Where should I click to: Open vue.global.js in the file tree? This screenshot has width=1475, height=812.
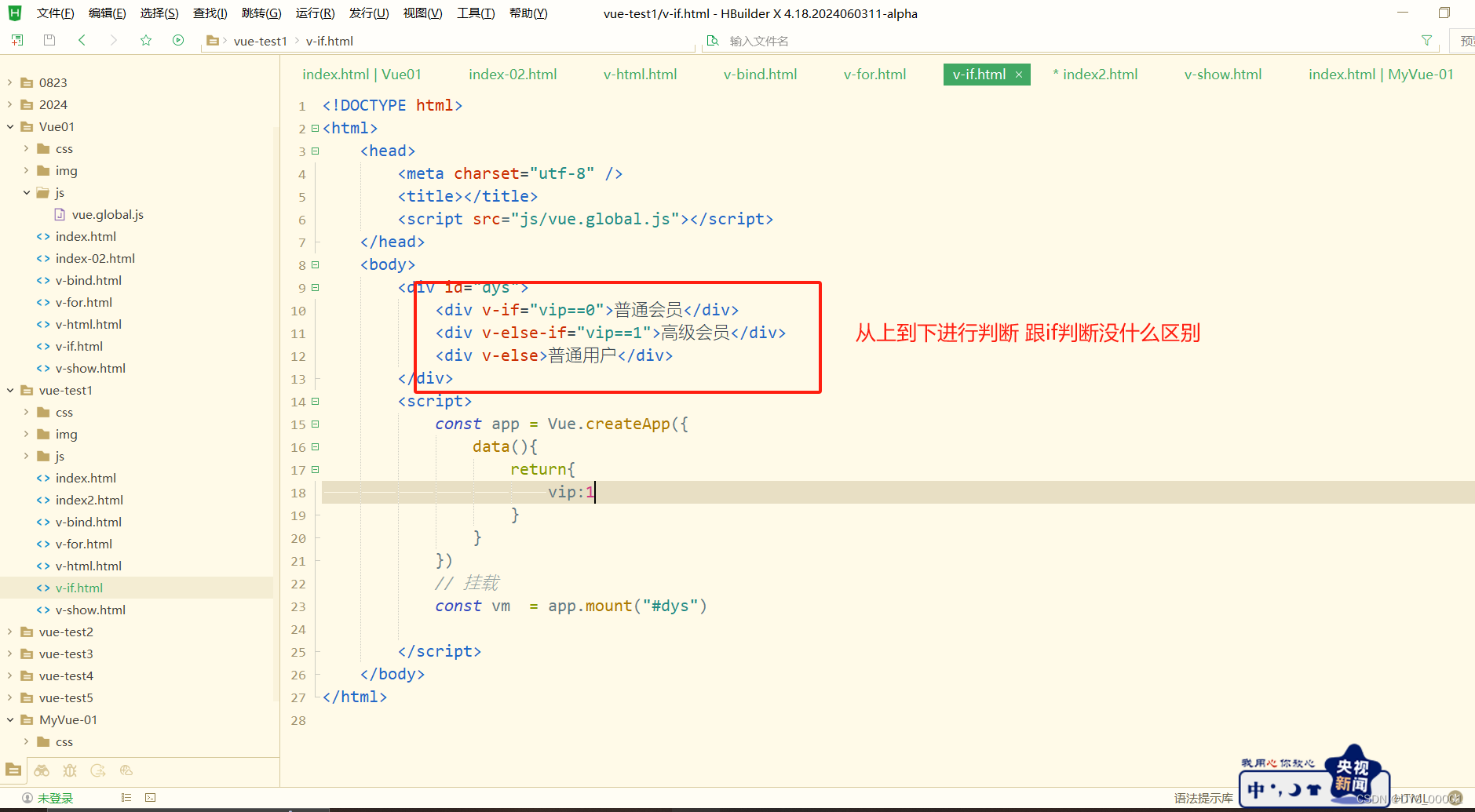coord(108,214)
